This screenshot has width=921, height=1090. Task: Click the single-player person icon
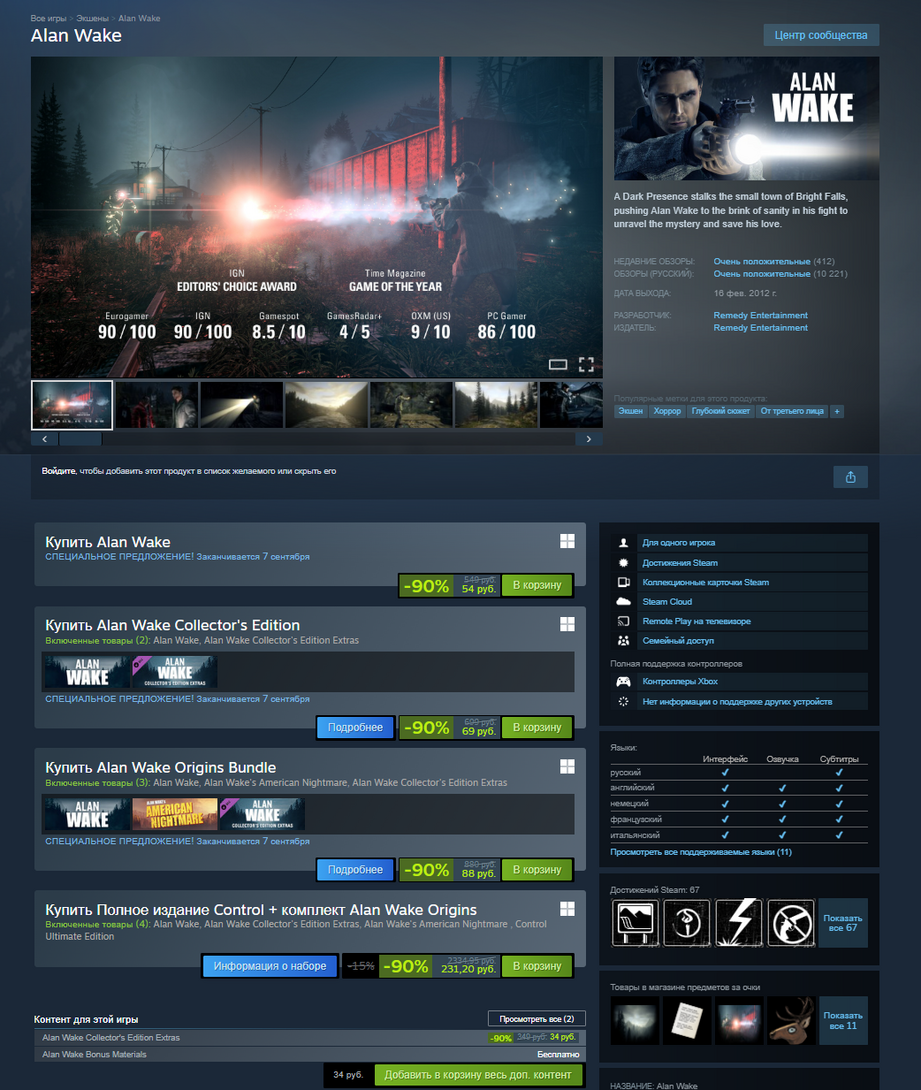pyautogui.click(x=623, y=543)
